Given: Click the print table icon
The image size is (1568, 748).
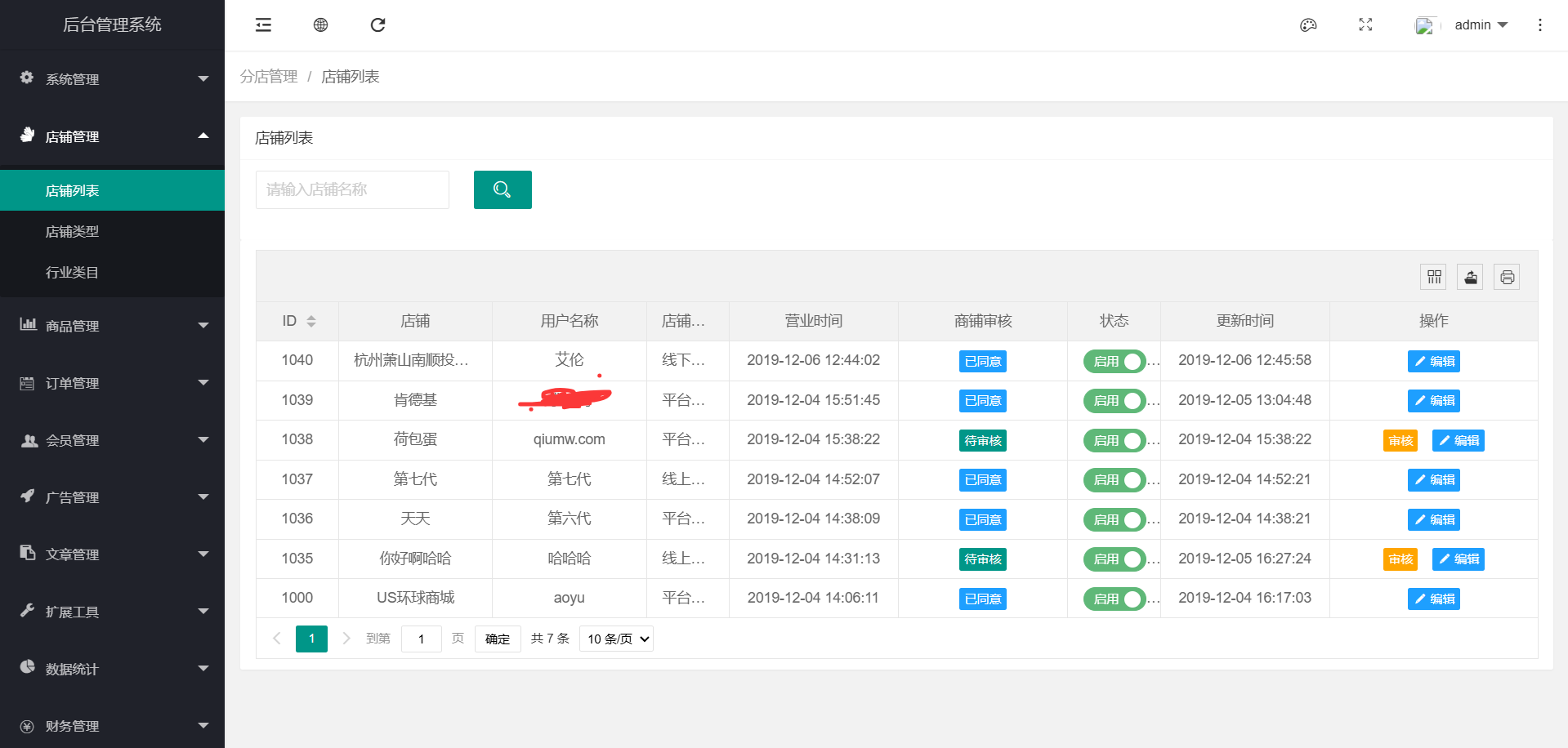Looking at the screenshot, I should pos(1507,278).
